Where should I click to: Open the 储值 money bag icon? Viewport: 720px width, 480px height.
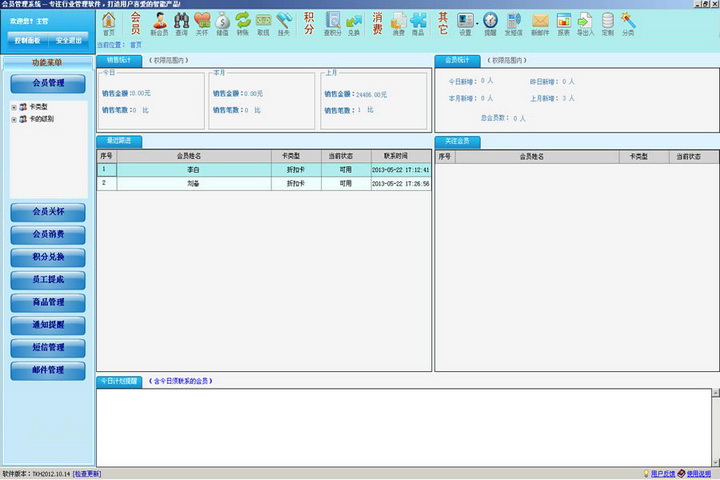pos(222,24)
